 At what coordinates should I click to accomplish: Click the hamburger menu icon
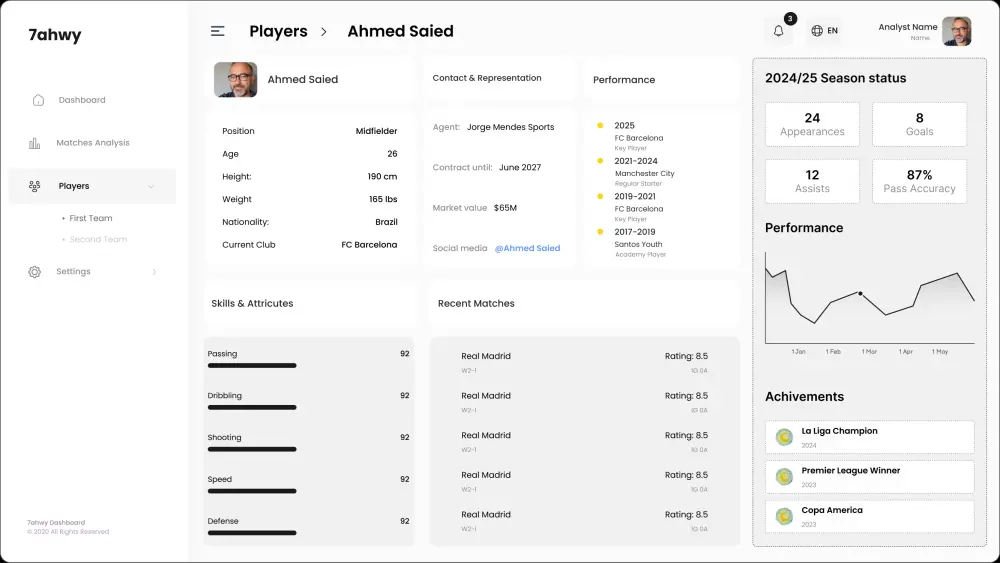point(217,31)
